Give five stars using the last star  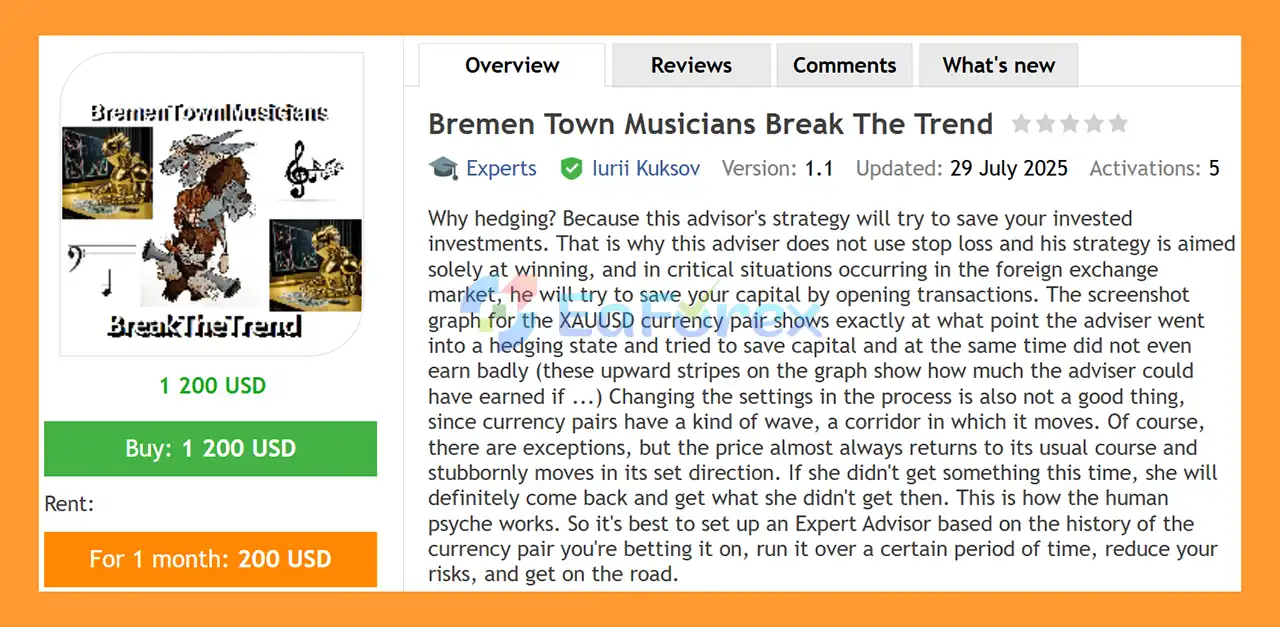click(x=1118, y=124)
